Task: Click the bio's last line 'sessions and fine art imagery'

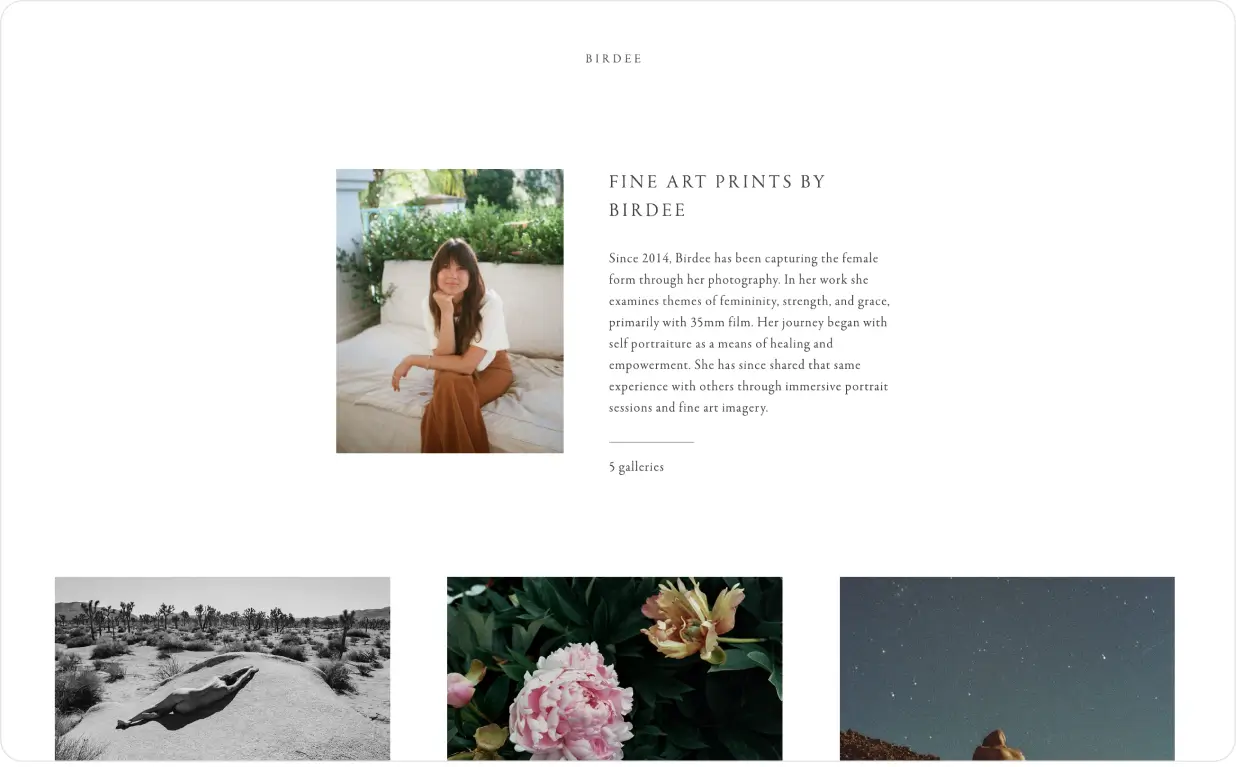Action: (x=688, y=408)
